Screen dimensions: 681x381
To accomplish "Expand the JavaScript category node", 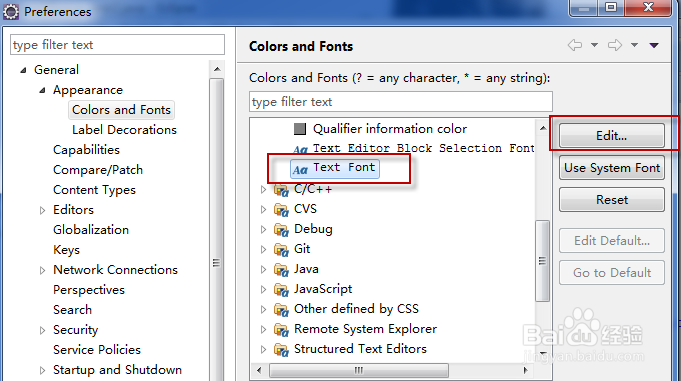I will (263, 289).
